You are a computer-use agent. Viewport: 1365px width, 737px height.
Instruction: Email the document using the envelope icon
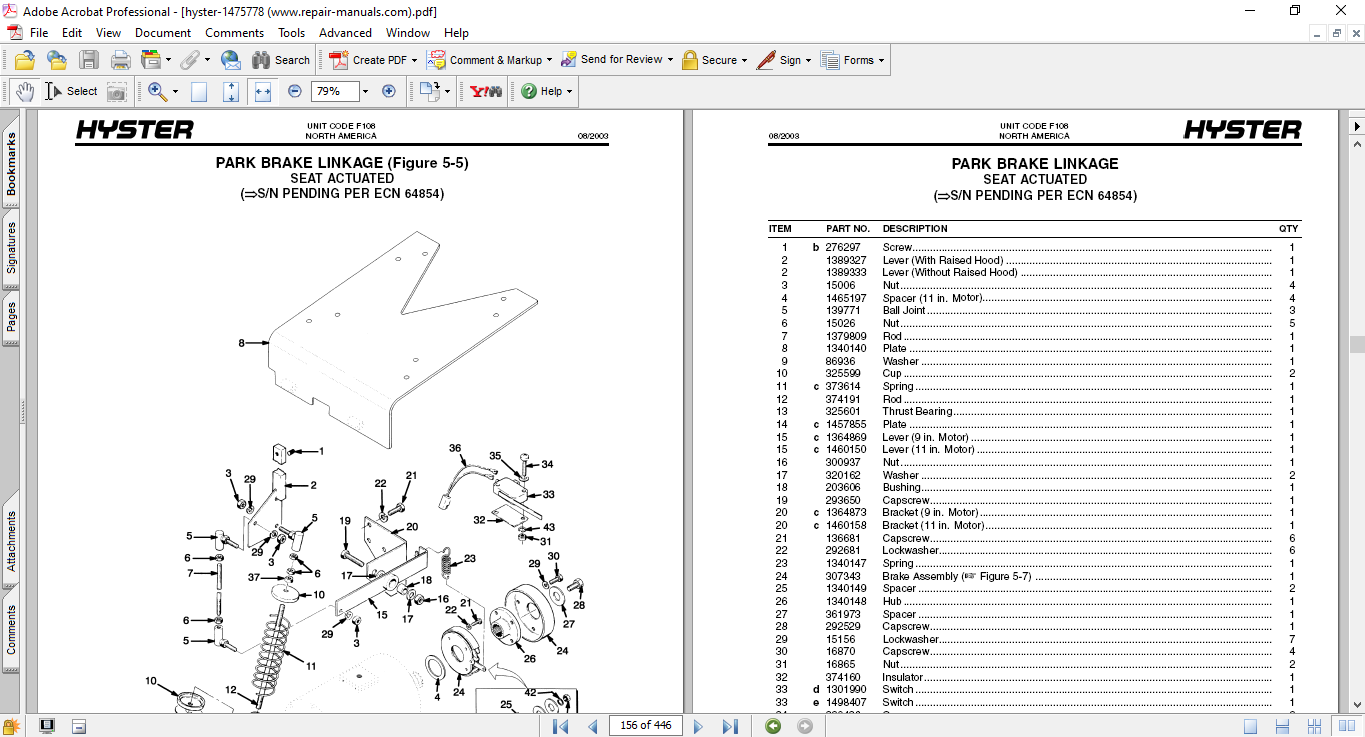229,60
